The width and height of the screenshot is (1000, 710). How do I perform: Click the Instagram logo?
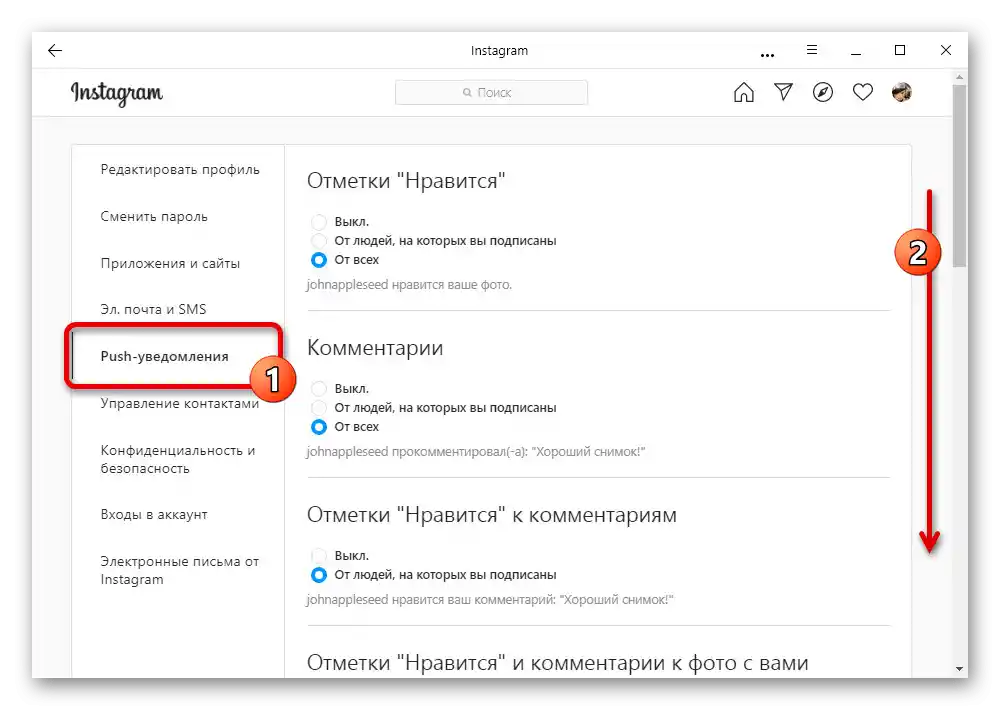(x=116, y=93)
